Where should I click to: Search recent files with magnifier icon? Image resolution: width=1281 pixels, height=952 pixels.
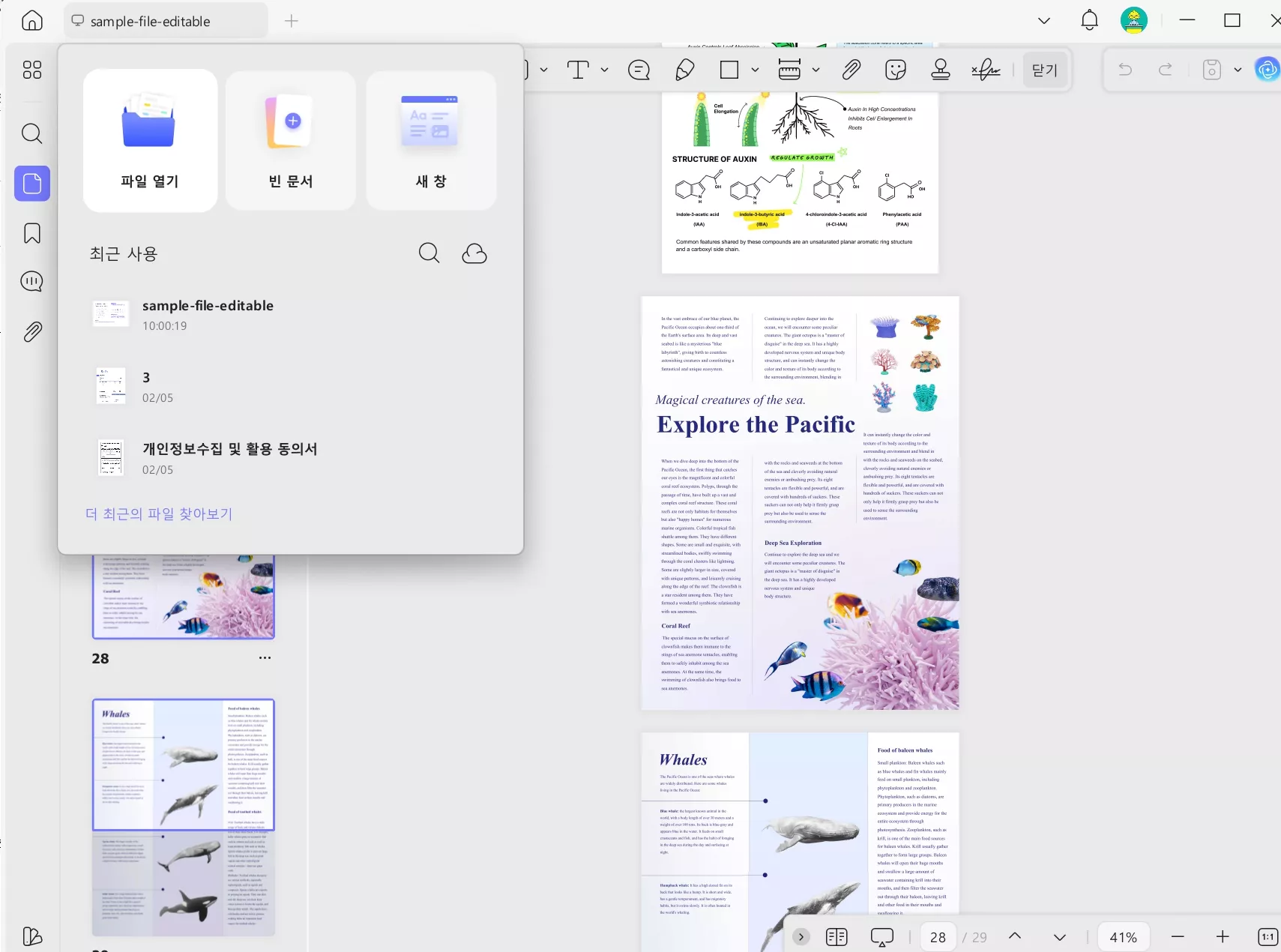pos(429,253)
